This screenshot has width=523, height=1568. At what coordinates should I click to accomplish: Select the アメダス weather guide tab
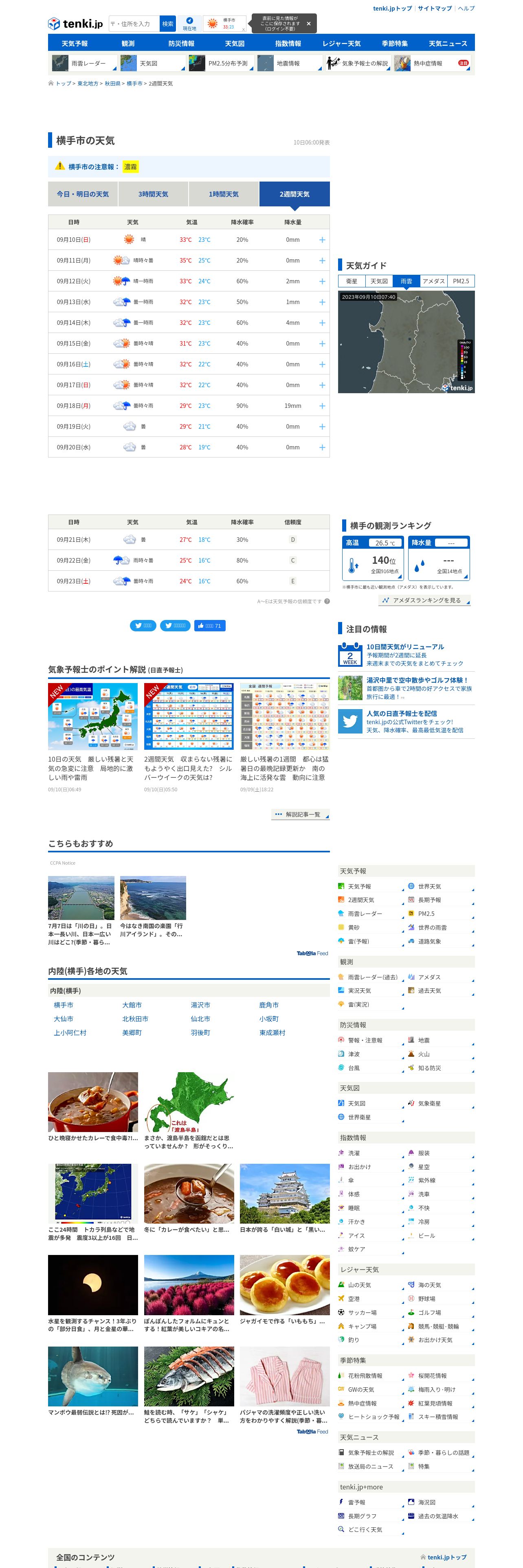433,281
